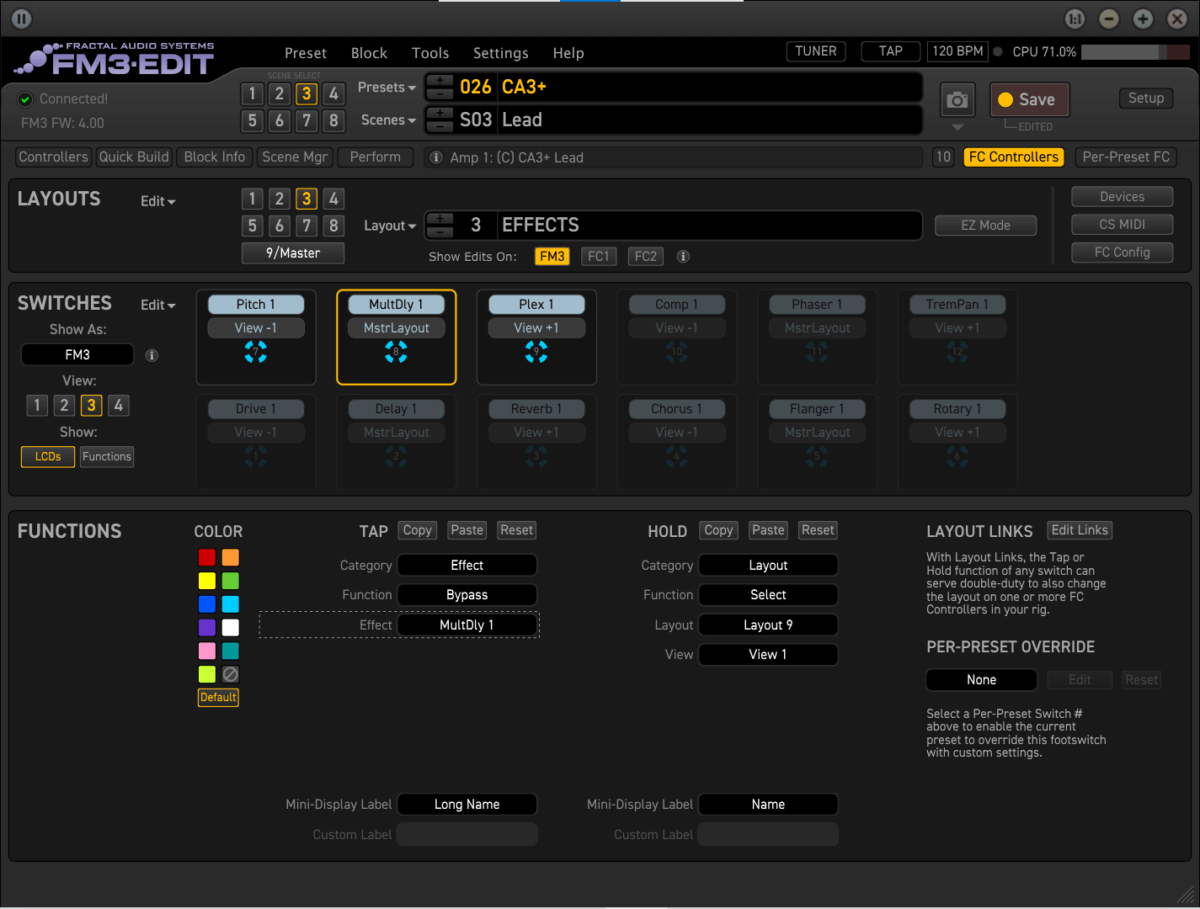Viewport: 1200px width, 909px height.
Task: Select scene 4 in Scene Select
Action: click(334, 94)
